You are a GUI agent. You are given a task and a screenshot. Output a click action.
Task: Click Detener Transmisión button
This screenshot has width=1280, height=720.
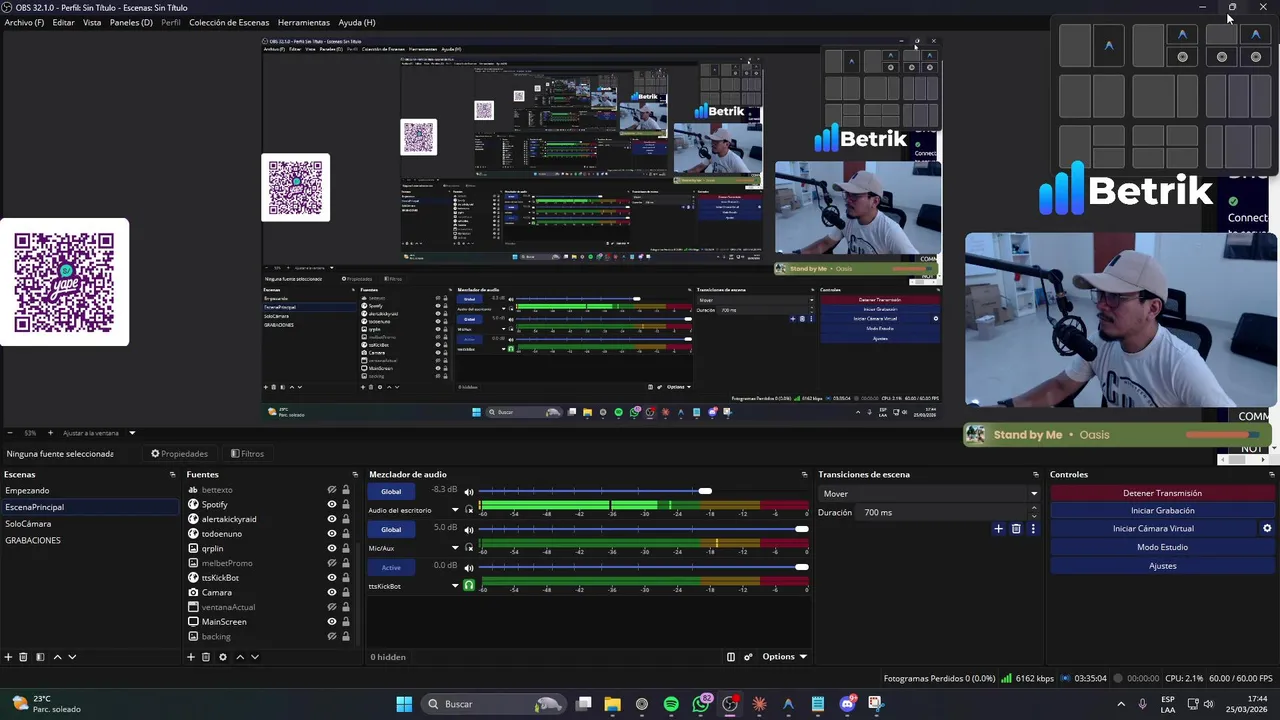[1162, 493]
